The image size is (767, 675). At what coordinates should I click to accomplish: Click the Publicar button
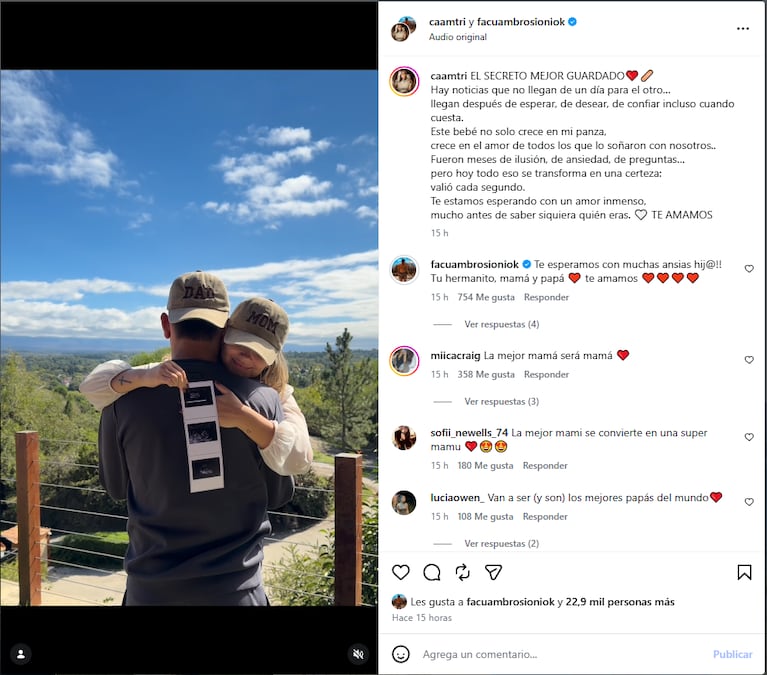tap(732, 654)
